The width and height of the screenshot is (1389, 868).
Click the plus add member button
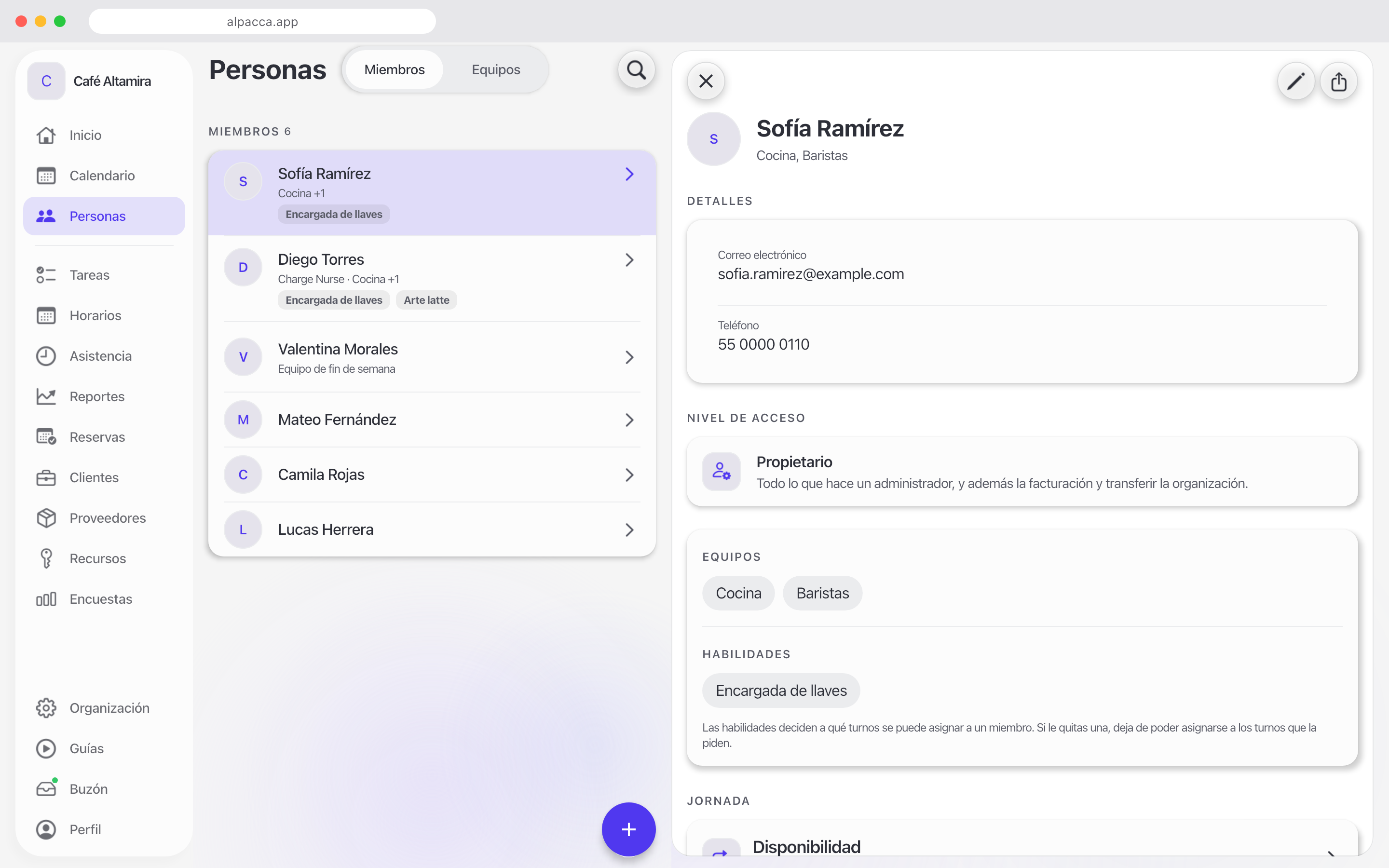[x=628, y=829]
